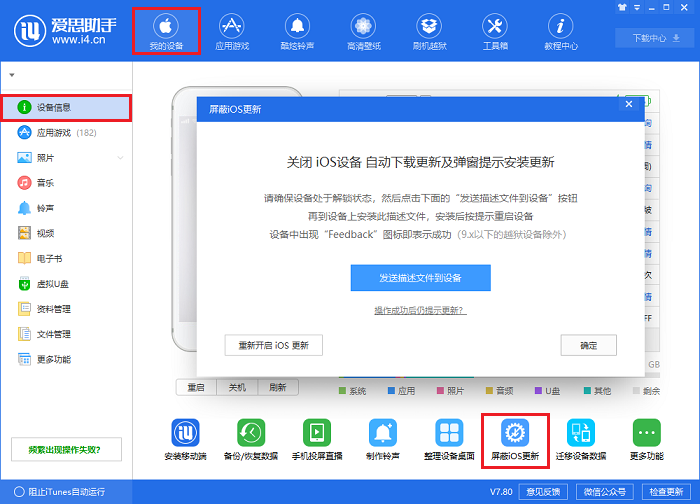The width and height of the screenshot is (700, 504).
Task: Click the i4 爱思助手 logo
Action: point(65,31)
